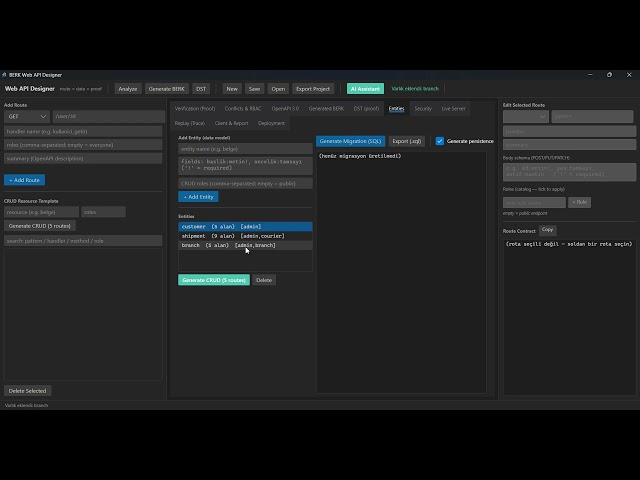Screen dimensions: 640x480
Task: Open the OpenAPI 3.0 tab
Action: click(285, 109)
